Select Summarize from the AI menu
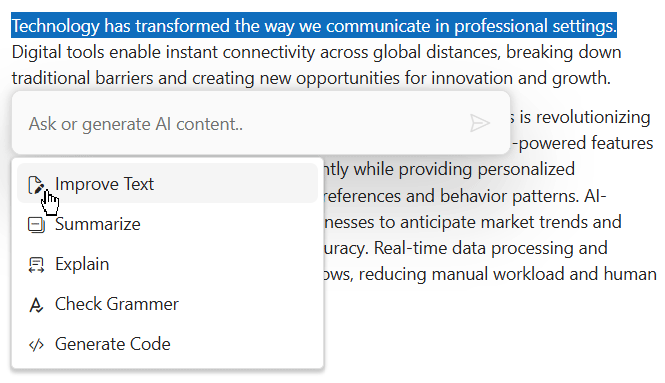Viewport: 665px width, 383px height. 167,224
